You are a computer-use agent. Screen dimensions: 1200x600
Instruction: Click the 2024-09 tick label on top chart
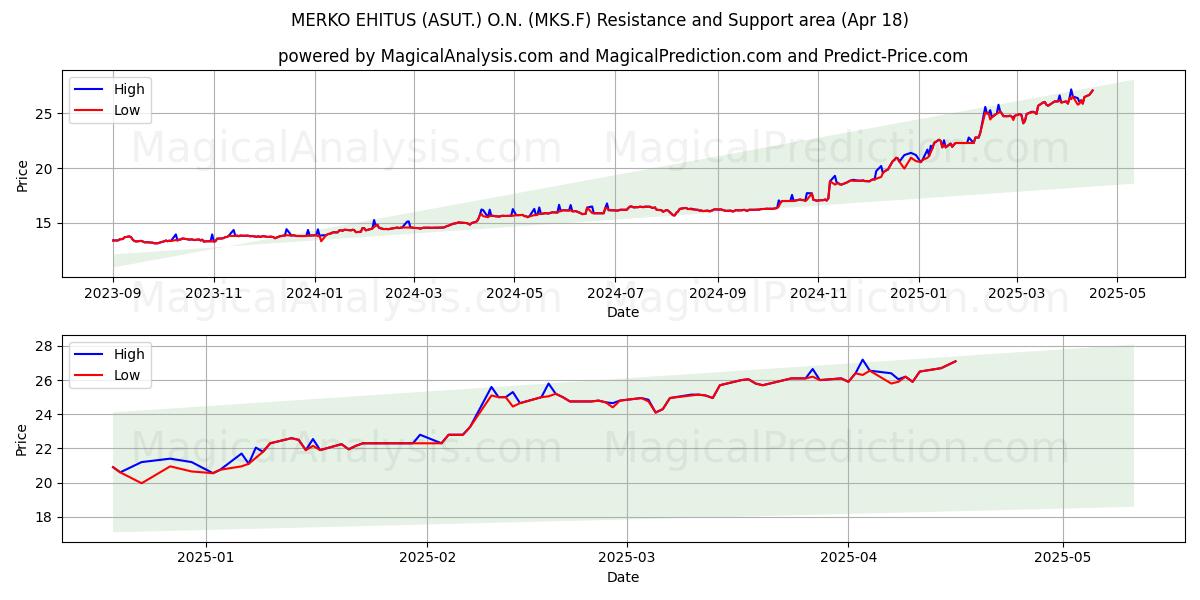[718, 294]
